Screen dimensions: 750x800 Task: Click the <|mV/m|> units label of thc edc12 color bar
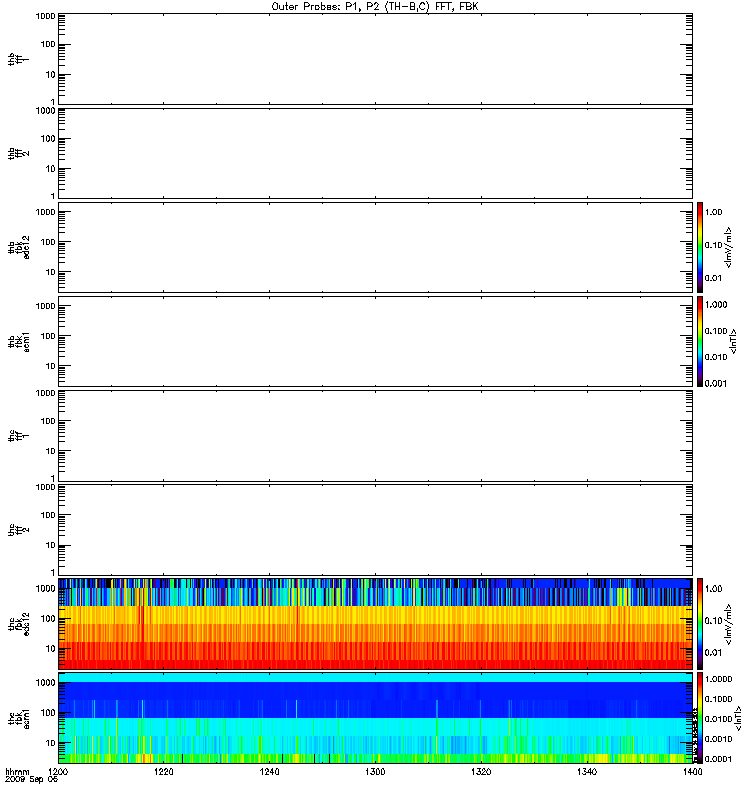[729, 623]
